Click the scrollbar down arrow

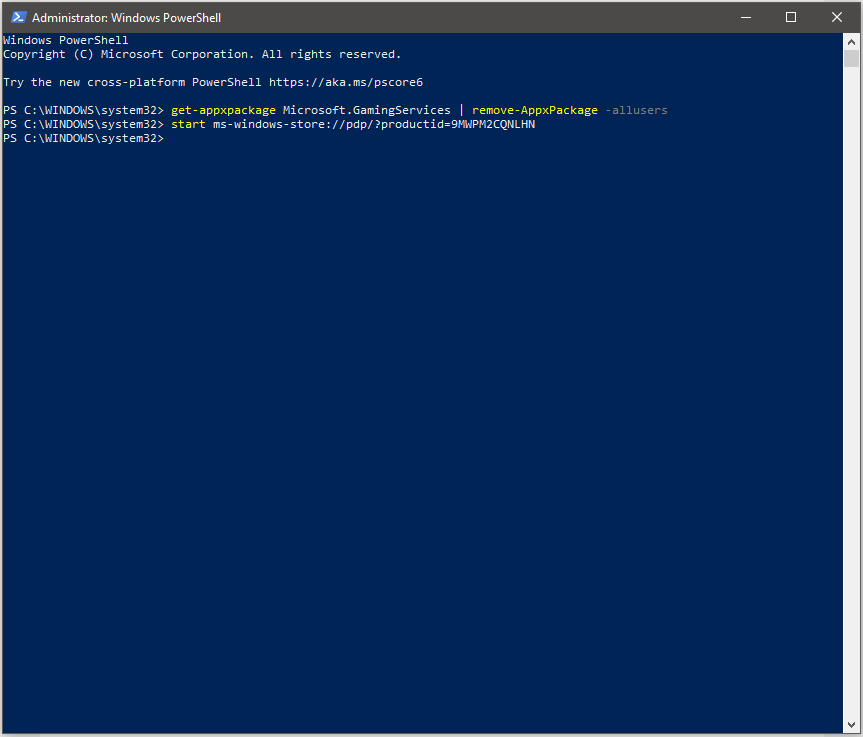click(x=851, y=725)
